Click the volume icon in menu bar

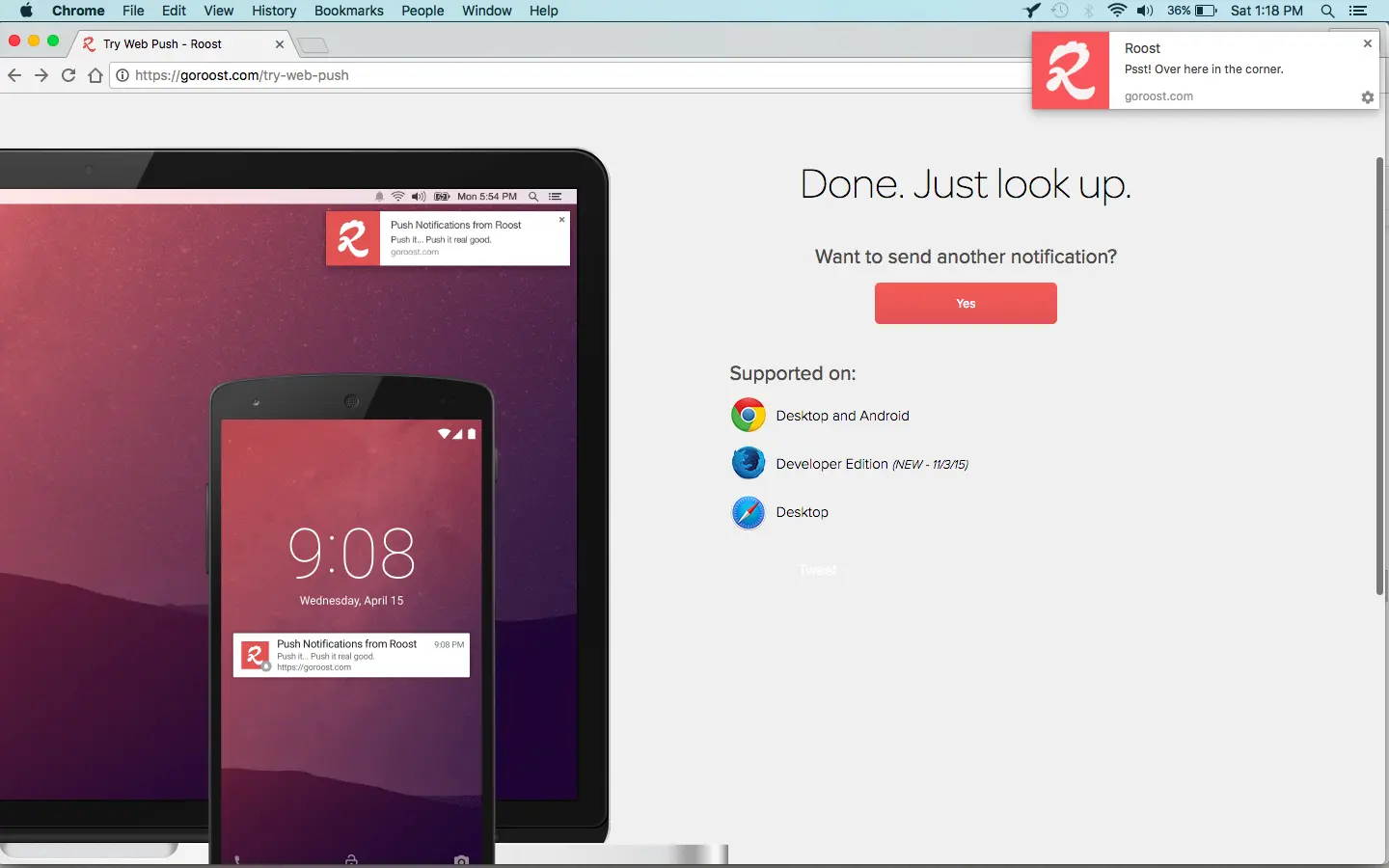[1145, 11]
